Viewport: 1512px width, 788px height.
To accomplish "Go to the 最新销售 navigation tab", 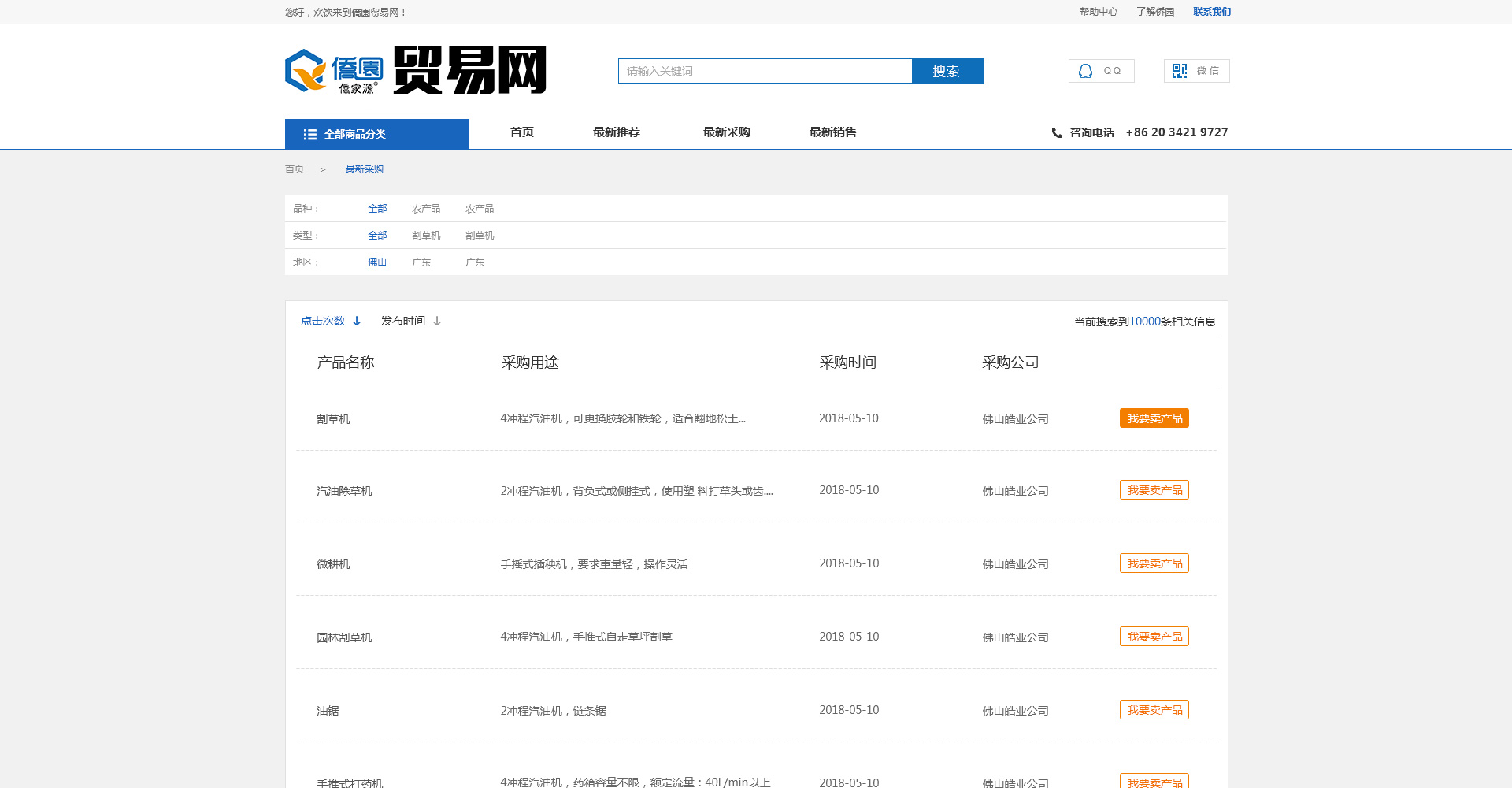I will 832,132.
